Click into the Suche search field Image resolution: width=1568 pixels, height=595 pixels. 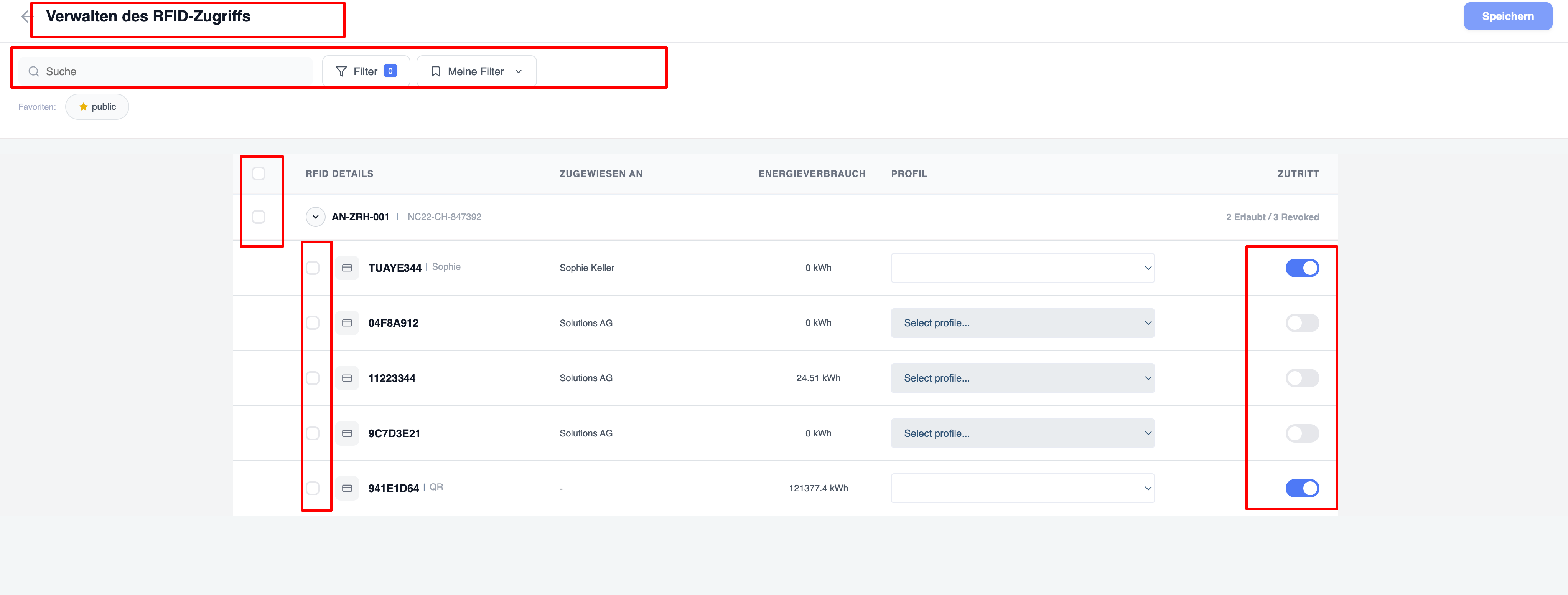(x=166, y=71)
